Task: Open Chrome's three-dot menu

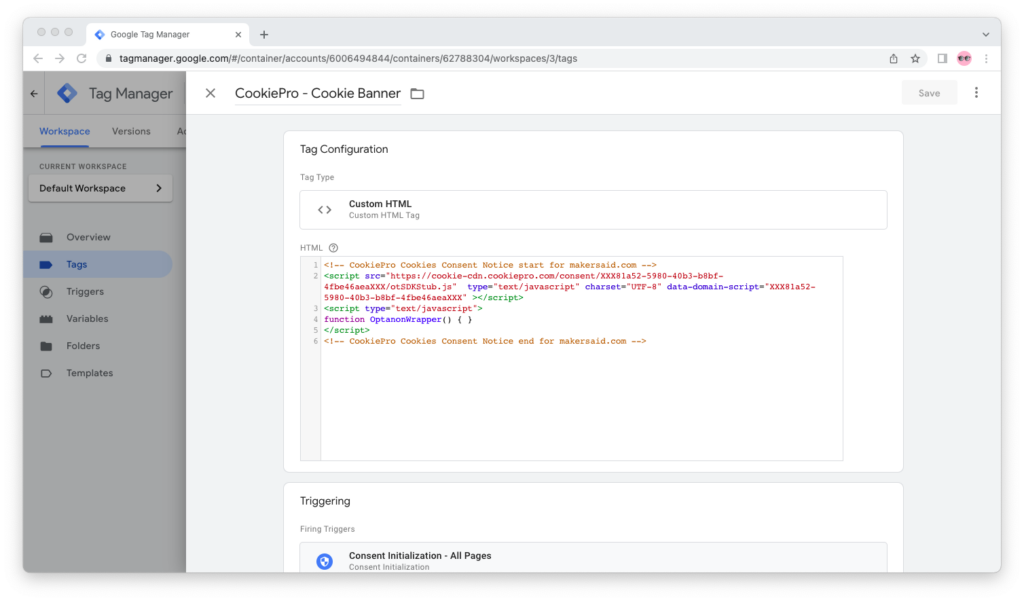Action: coord(986,59)
